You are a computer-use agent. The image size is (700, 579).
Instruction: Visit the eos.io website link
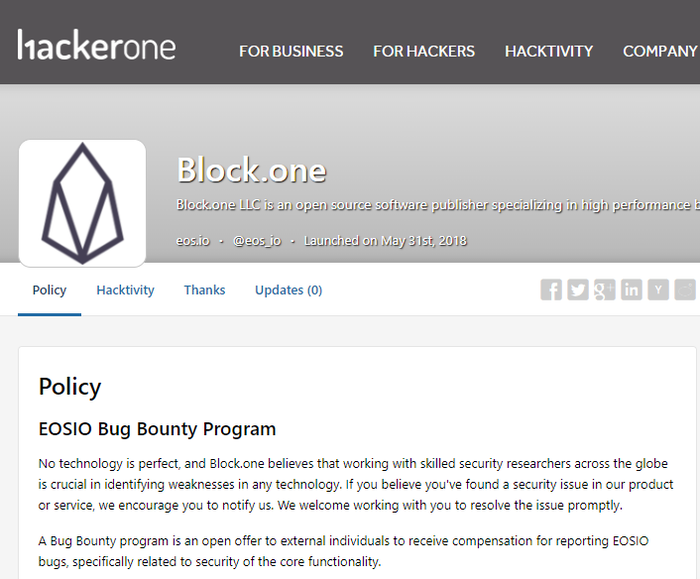click(x=193, y=241)
